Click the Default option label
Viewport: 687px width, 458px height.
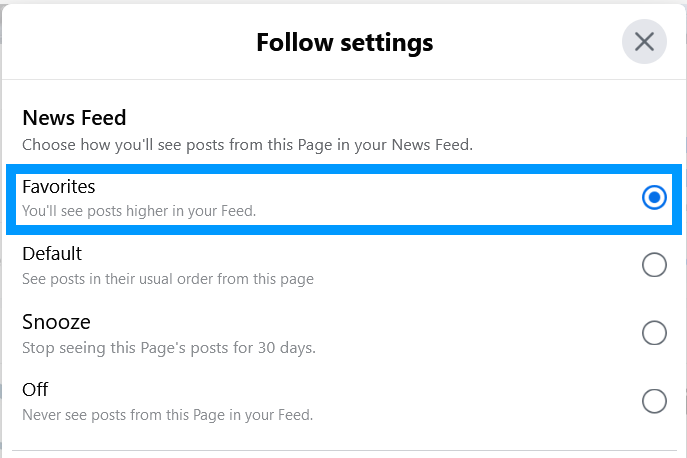52,254
